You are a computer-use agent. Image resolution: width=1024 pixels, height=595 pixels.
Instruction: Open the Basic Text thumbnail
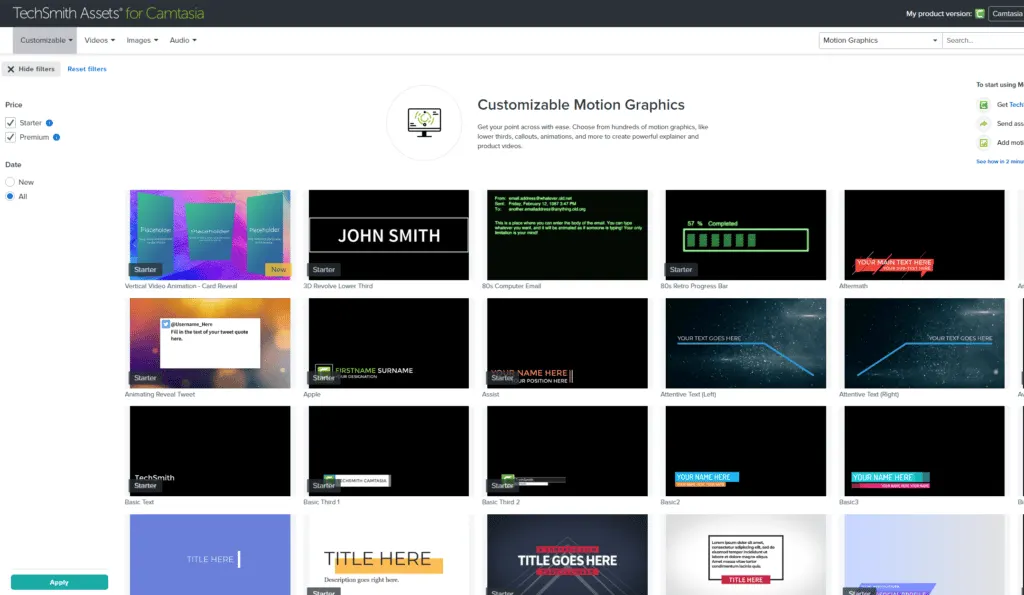[x=210, y=451]
